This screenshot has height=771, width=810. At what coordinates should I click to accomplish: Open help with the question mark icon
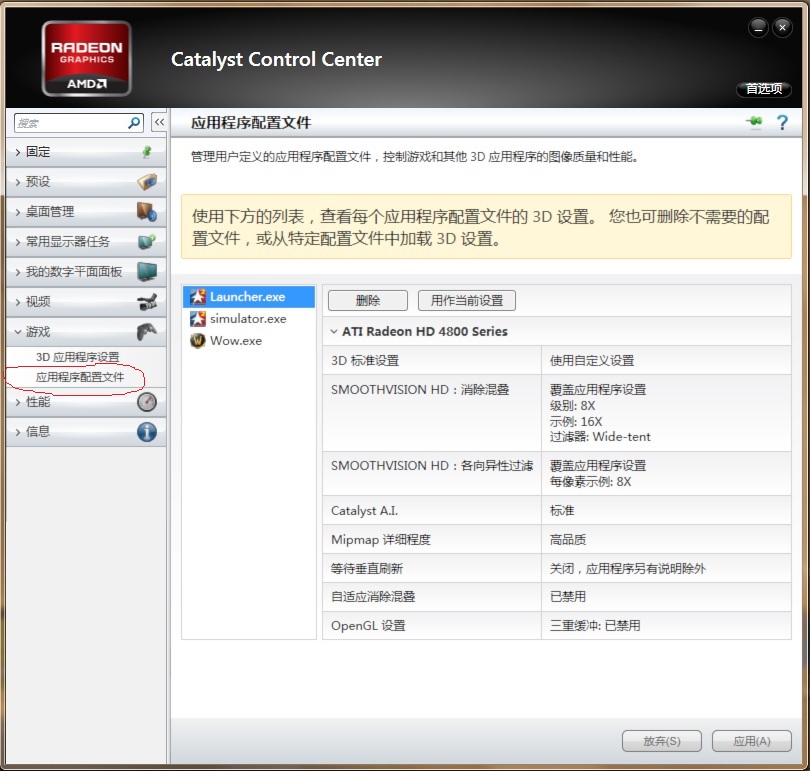[782, 122]
